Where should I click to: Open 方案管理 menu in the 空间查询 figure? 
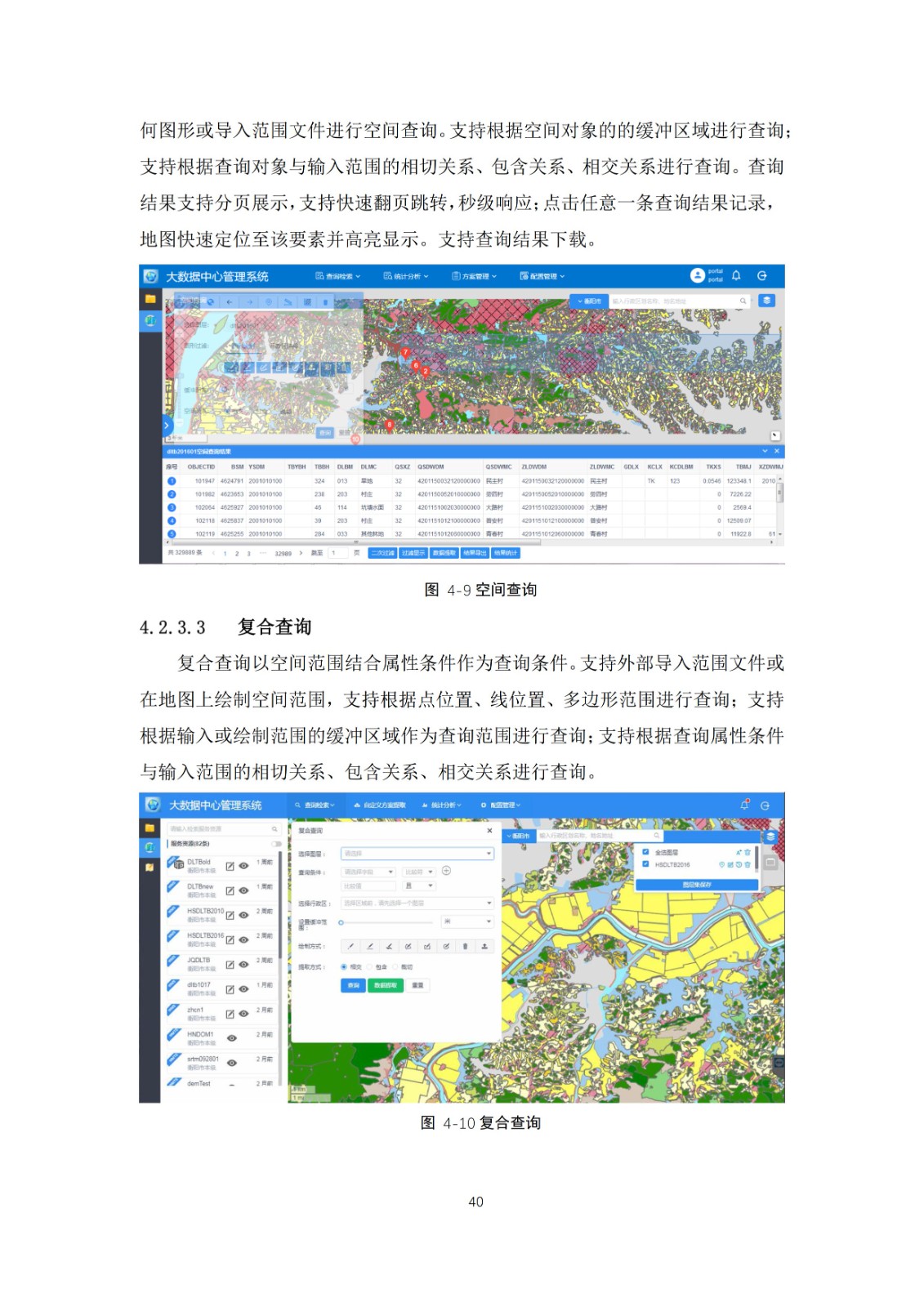(474, 276)
